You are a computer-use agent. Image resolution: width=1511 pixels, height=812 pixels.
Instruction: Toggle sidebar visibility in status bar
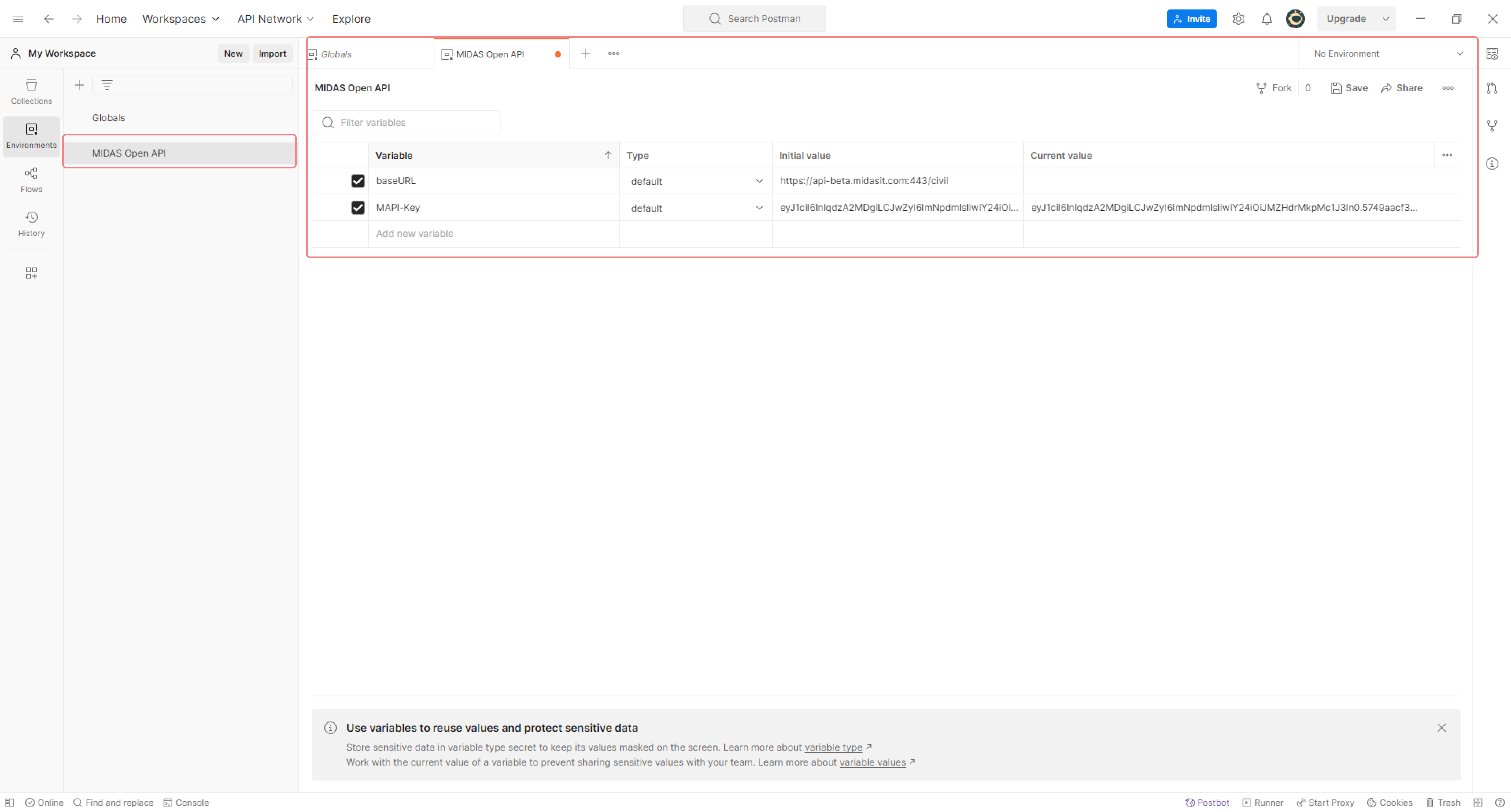(x=9, y=802)
